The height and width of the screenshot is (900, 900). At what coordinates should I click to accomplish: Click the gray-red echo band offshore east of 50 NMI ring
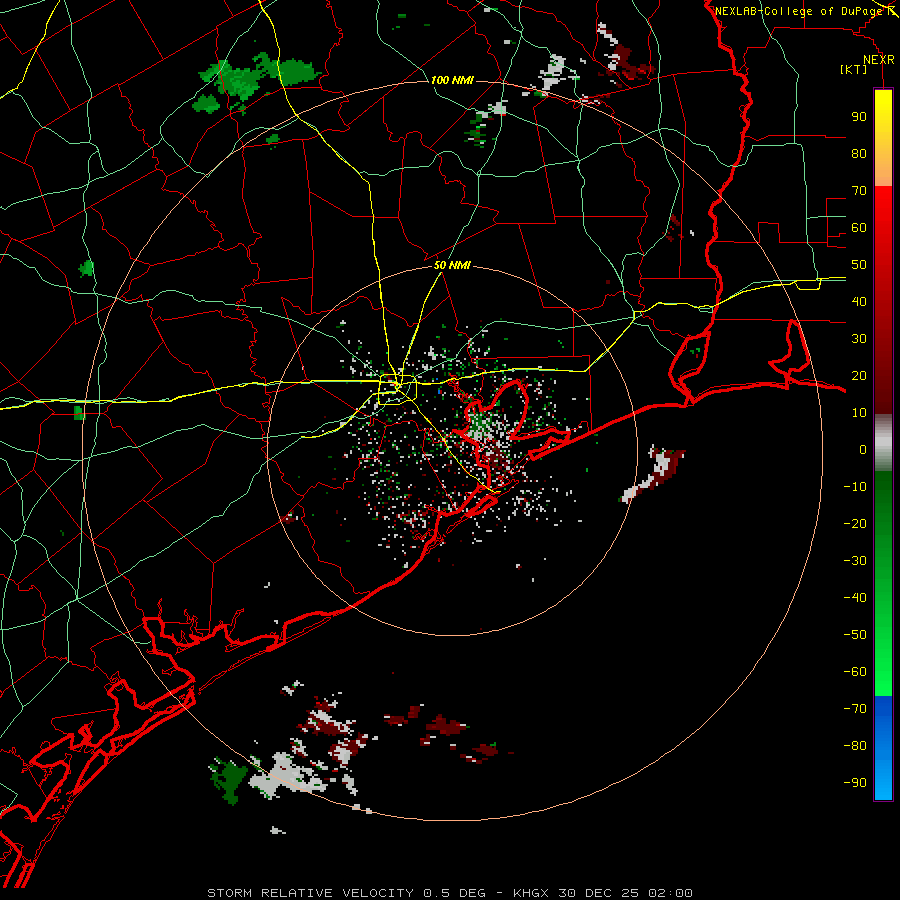point(652,474)
